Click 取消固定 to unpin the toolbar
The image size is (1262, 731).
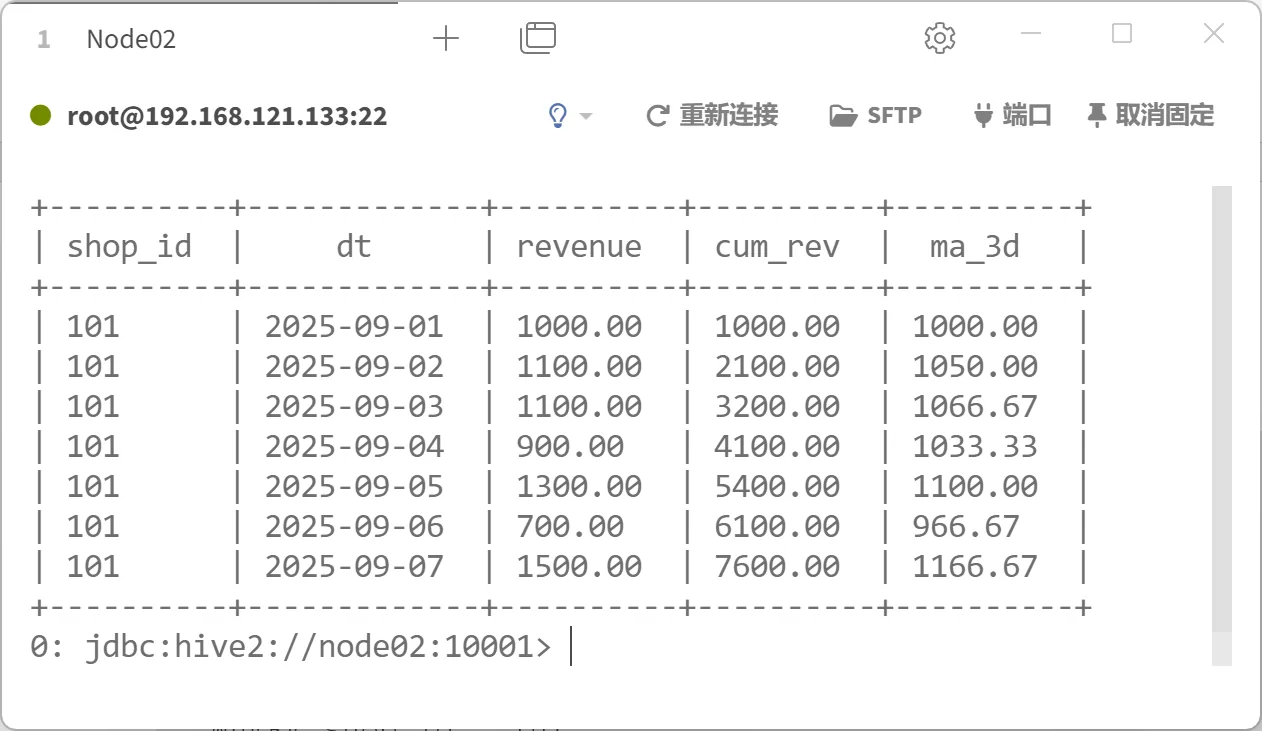click(x=1150, y=116)
